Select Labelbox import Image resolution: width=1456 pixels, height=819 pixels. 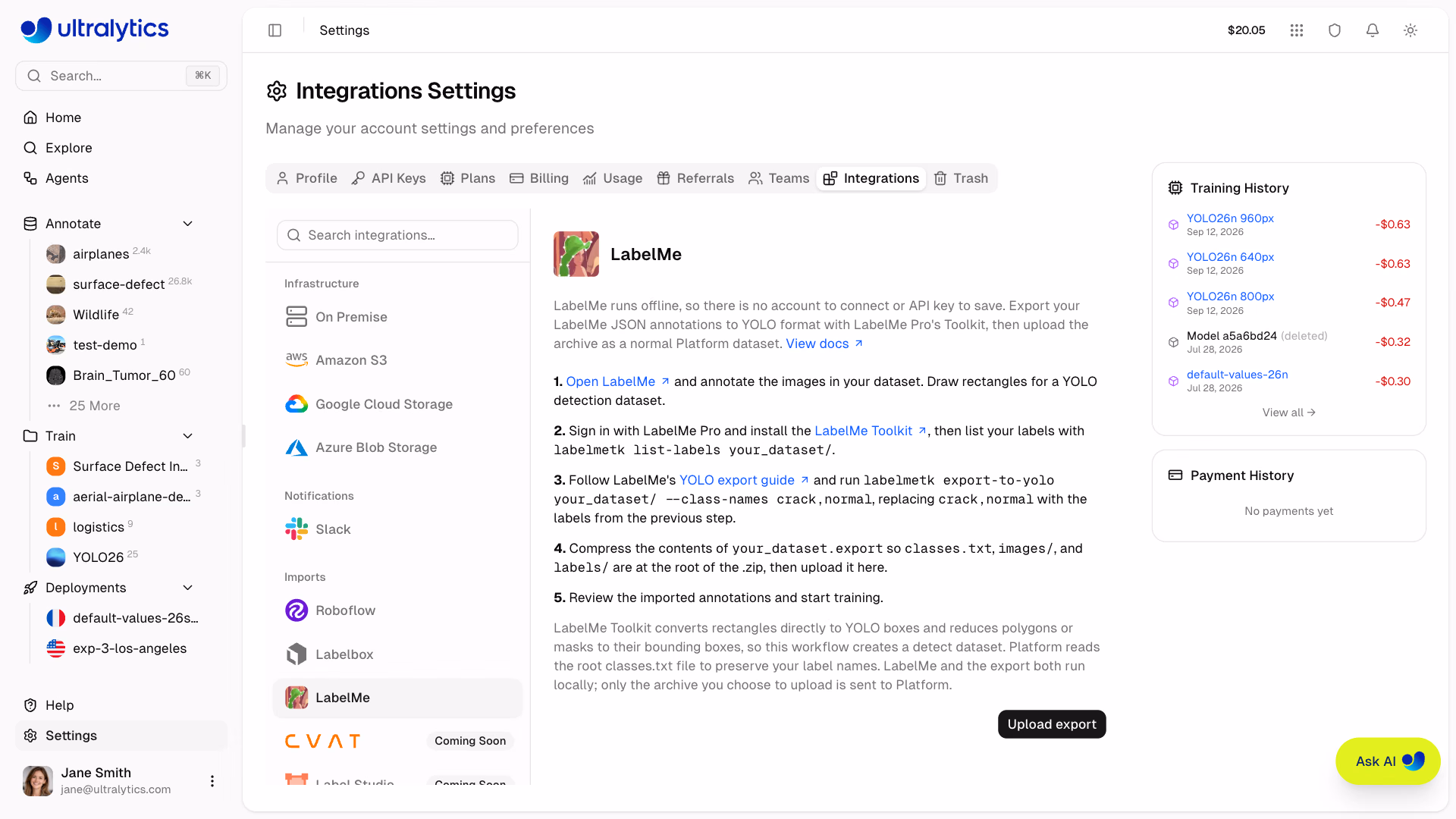(397, 654)
